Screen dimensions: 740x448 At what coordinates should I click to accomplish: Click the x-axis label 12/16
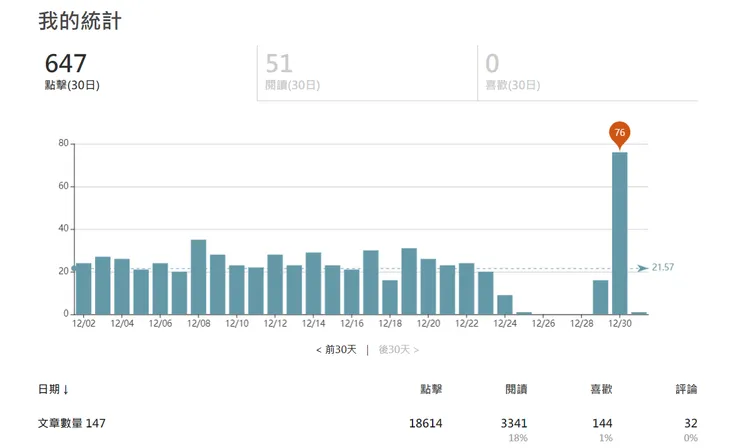[x=352, y=323]
